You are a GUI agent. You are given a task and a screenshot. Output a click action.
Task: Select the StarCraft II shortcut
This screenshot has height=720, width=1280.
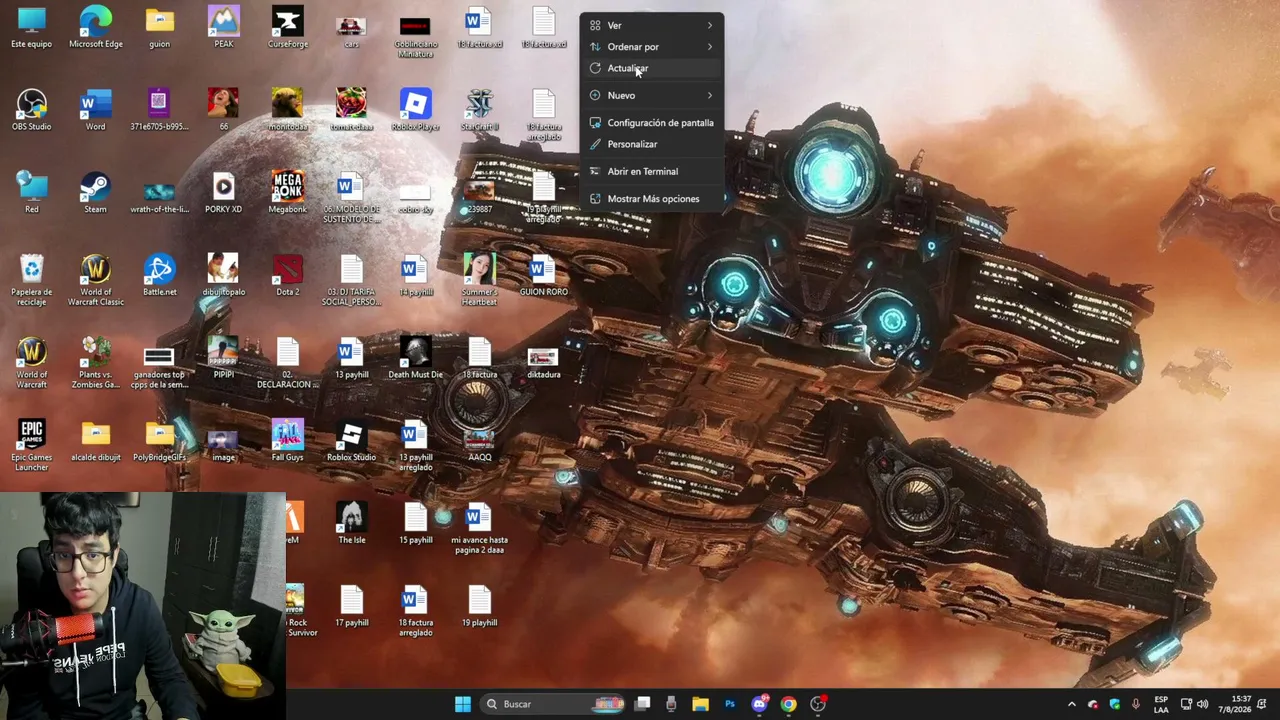(479, 110)
